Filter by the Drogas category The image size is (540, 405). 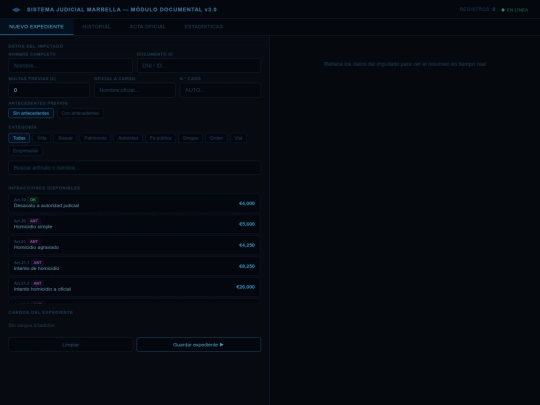[x=190, y=138]
